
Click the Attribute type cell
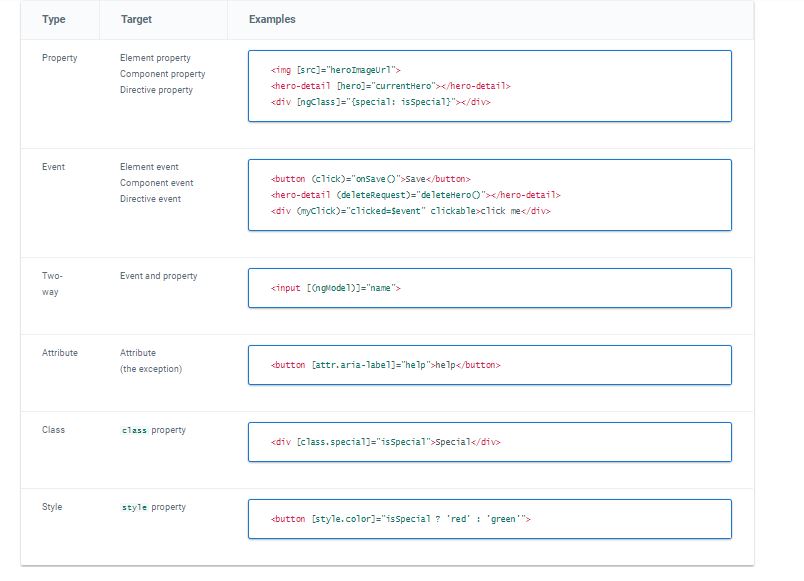tap(59, 353)
